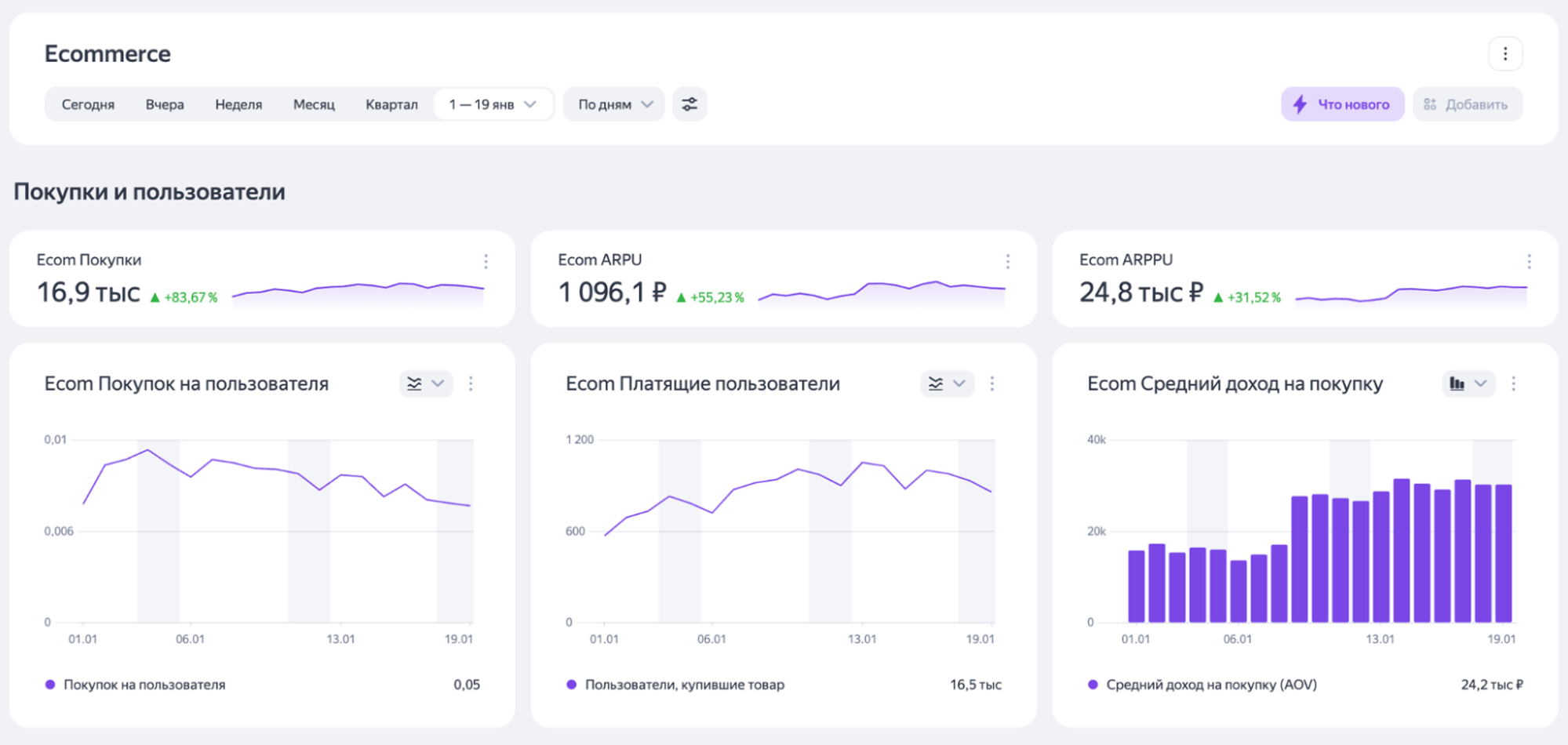The image size is (1568, 745).
Task: Click the Ecom Покупки sparkline chart
Action: pyautogui.click(x=358, y=293)
